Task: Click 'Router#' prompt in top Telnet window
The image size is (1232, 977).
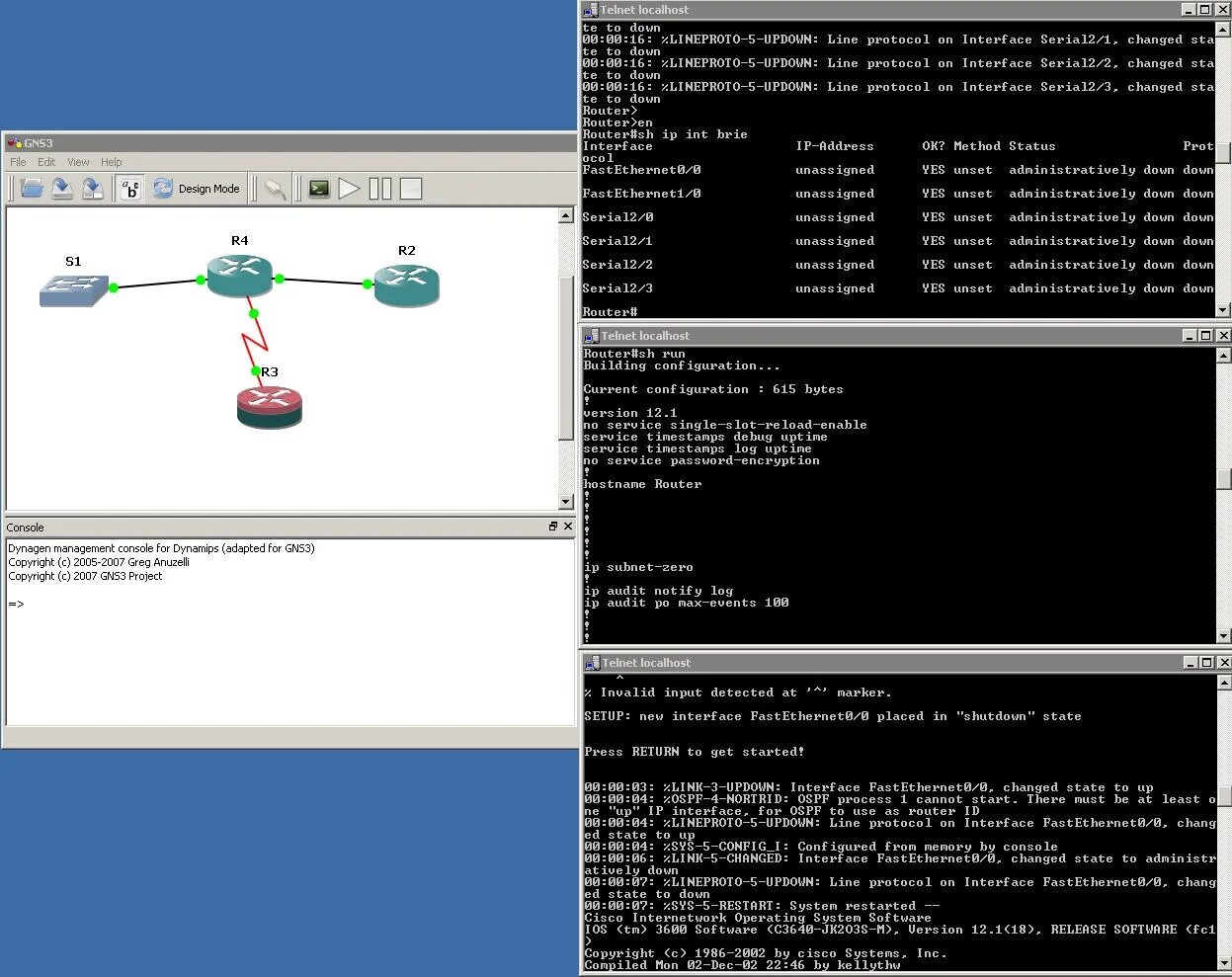Action: pos(610,312)
